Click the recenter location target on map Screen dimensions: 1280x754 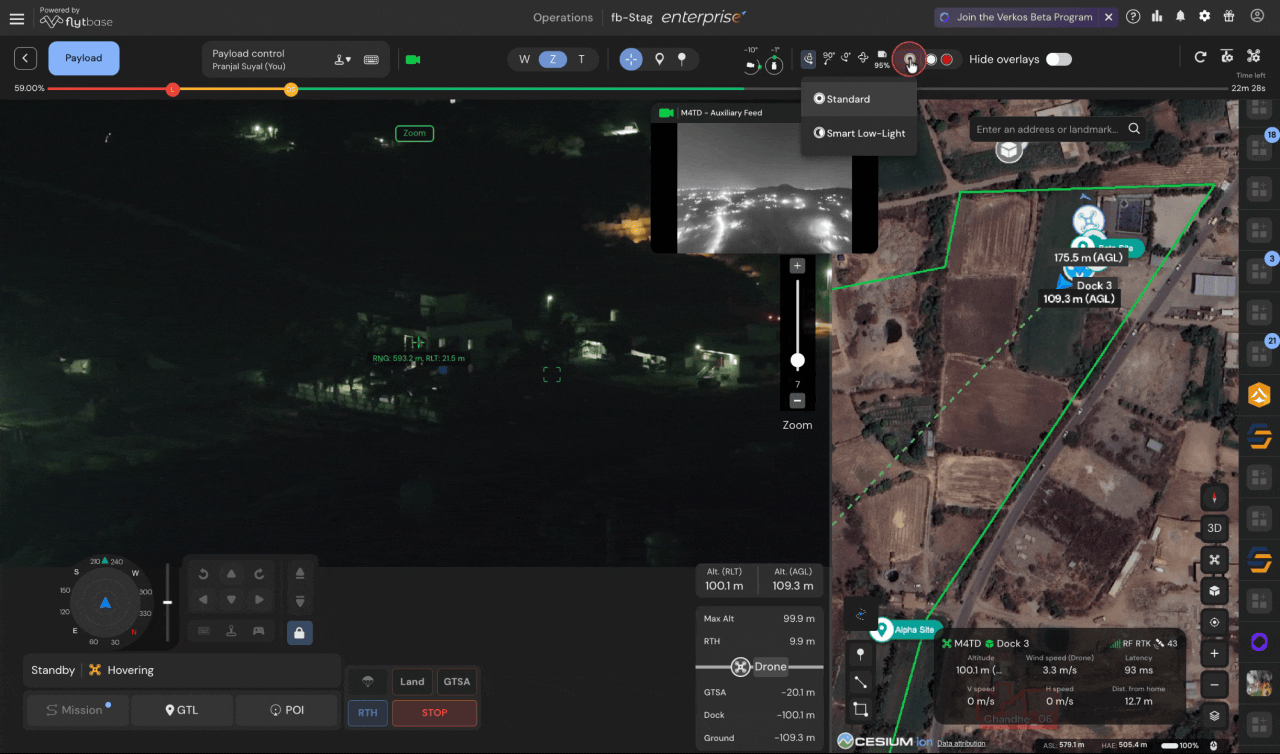(1215, 622)
